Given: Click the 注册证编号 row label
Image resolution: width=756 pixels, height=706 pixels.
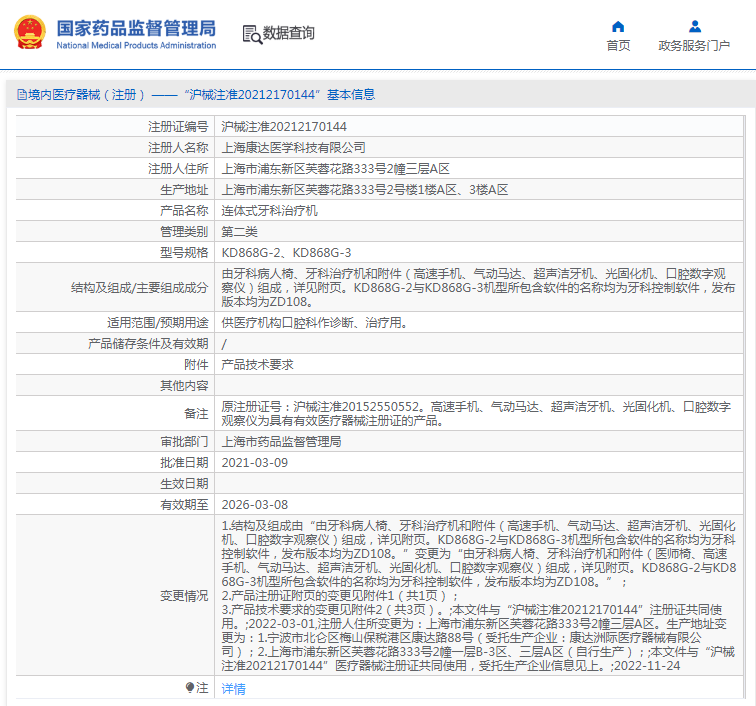Looking at the screenshot, I should tap(178, 127).
